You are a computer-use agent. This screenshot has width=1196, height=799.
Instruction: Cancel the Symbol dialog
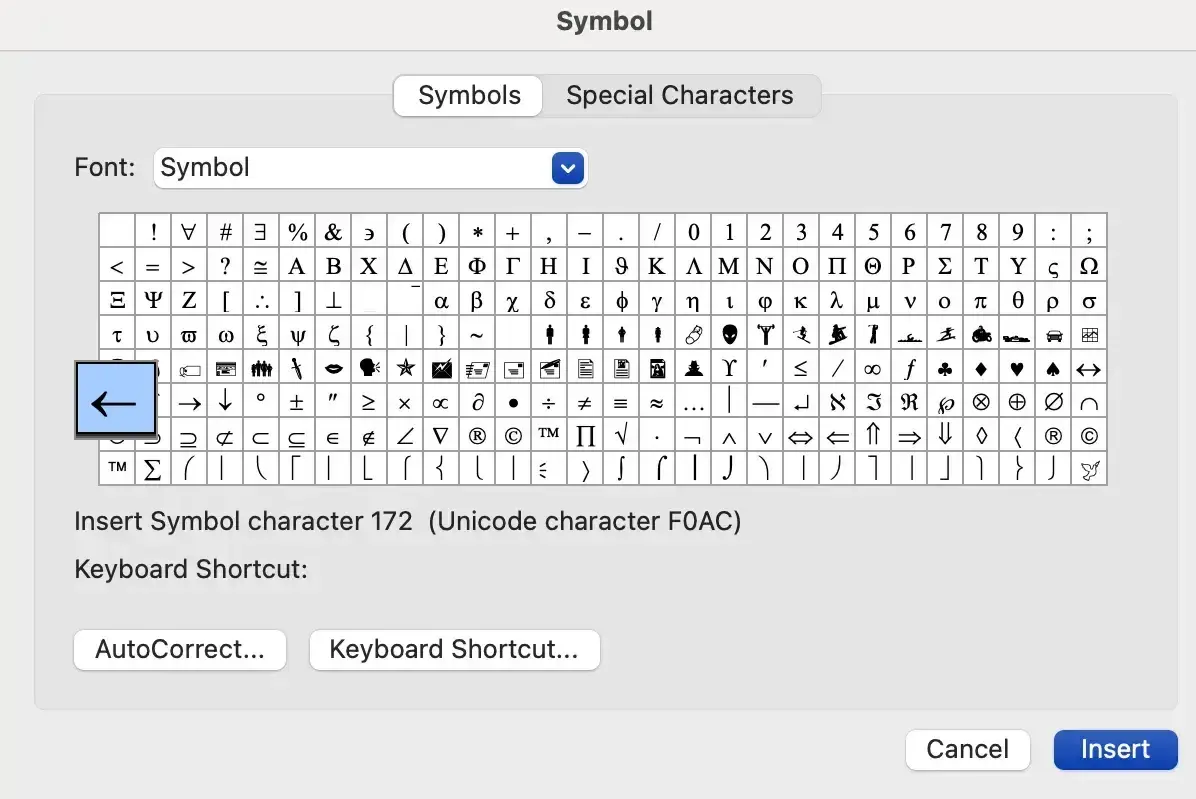967,750
